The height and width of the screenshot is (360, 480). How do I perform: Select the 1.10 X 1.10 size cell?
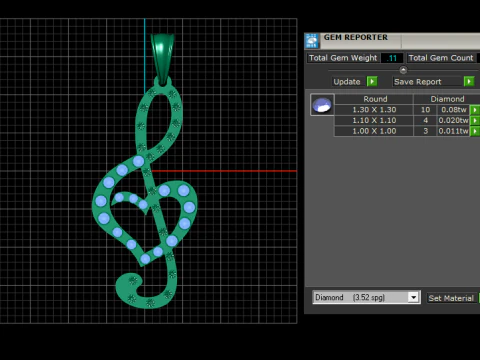coord(374,120)
